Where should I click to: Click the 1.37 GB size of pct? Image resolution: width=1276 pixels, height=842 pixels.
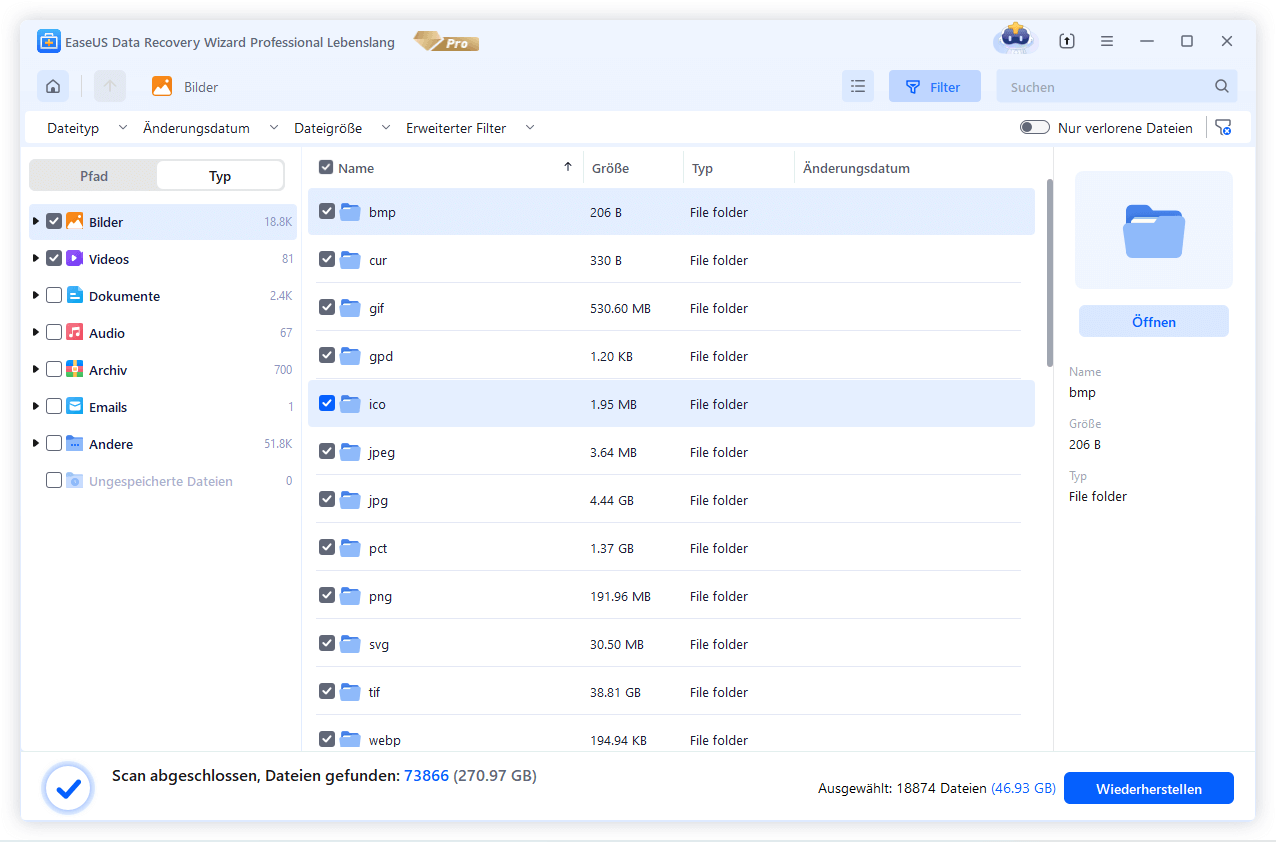tap(612, 548)
